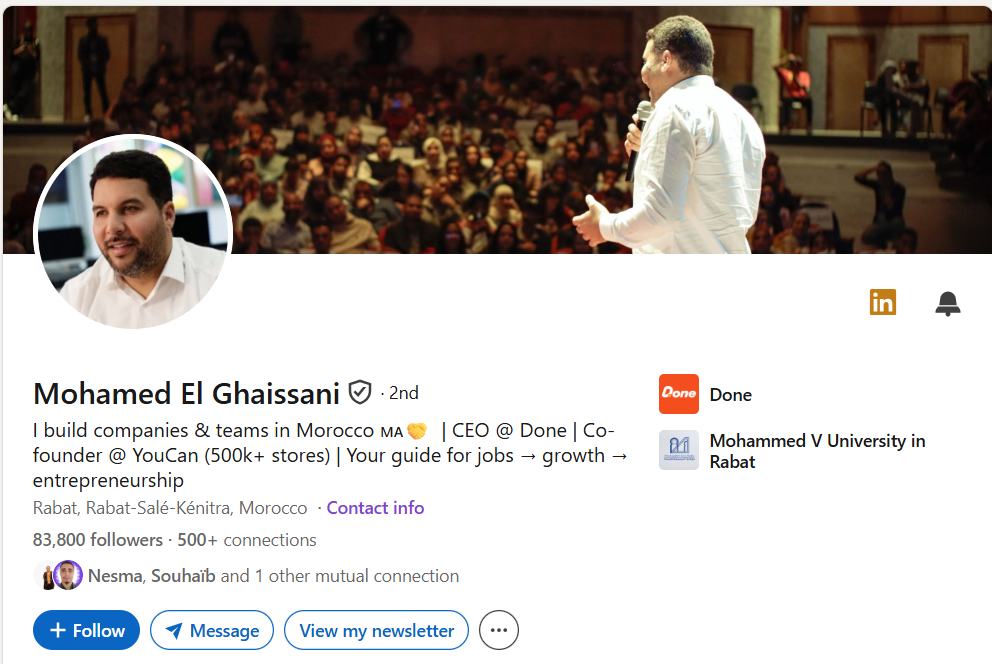Open the Done company name link
This screenshot has width=992, height=664.
731,395
